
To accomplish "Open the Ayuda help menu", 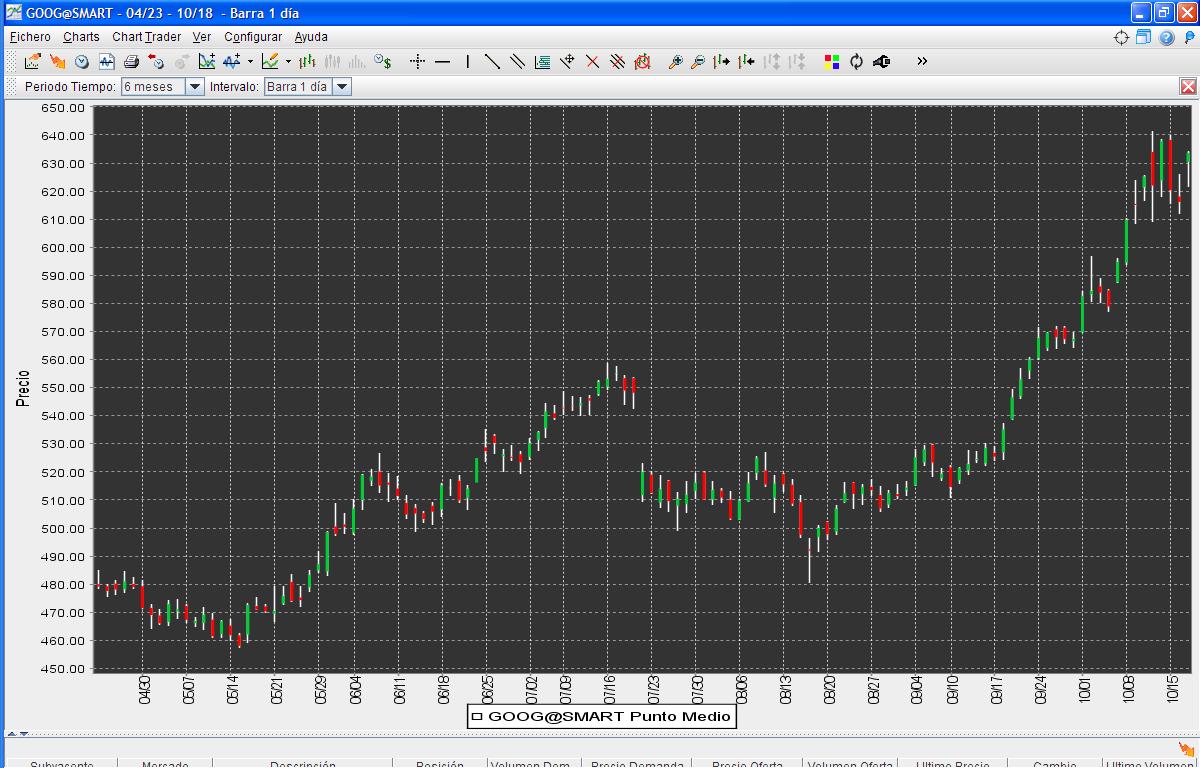I will [311, 37].
